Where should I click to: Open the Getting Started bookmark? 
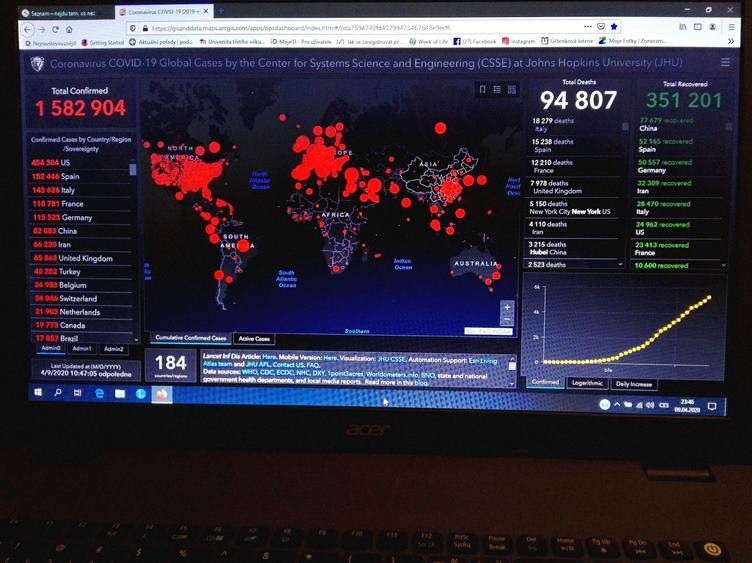coord(103,43)
